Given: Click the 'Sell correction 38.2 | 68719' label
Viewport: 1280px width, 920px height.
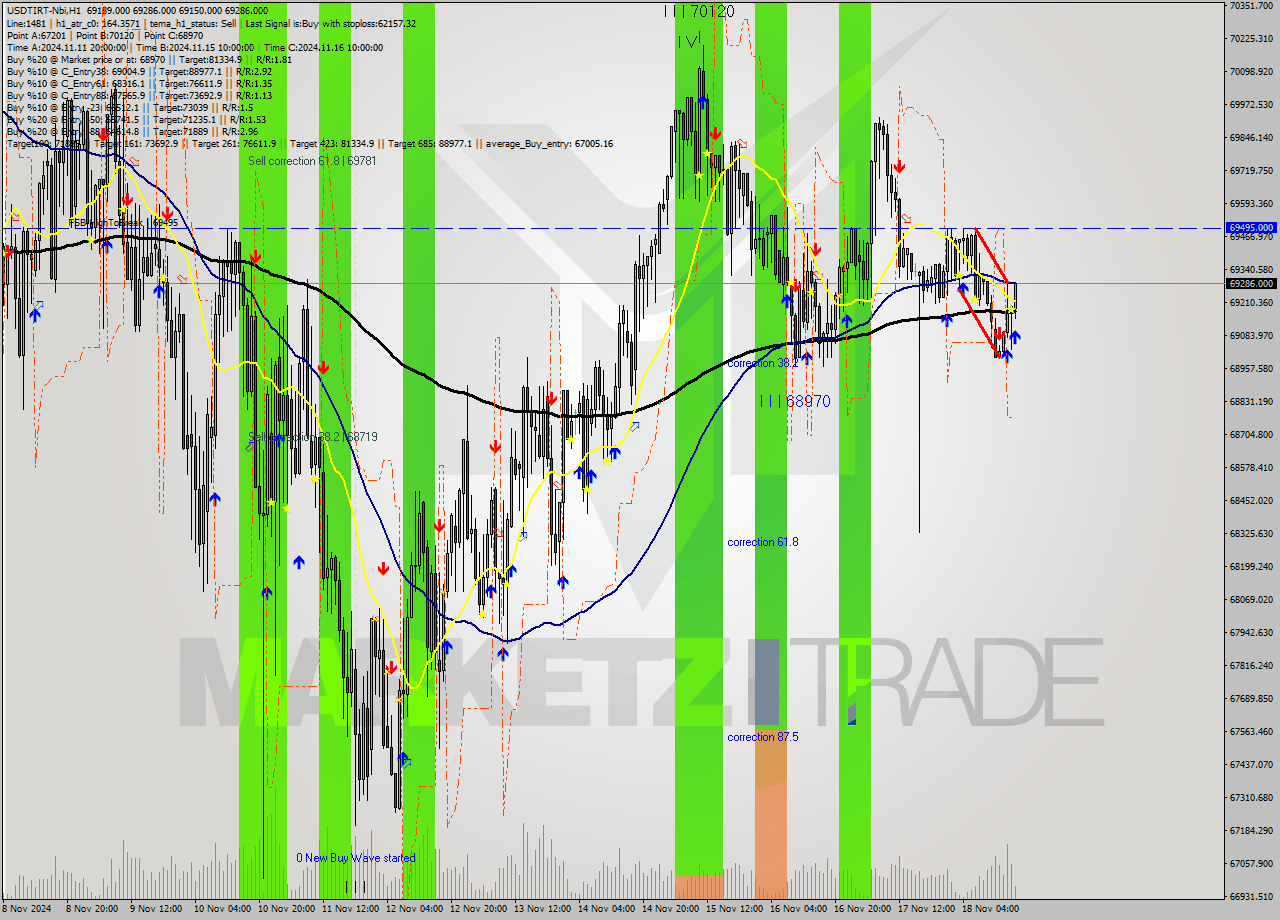Looking at the screenshot, I should coord(312,437).
